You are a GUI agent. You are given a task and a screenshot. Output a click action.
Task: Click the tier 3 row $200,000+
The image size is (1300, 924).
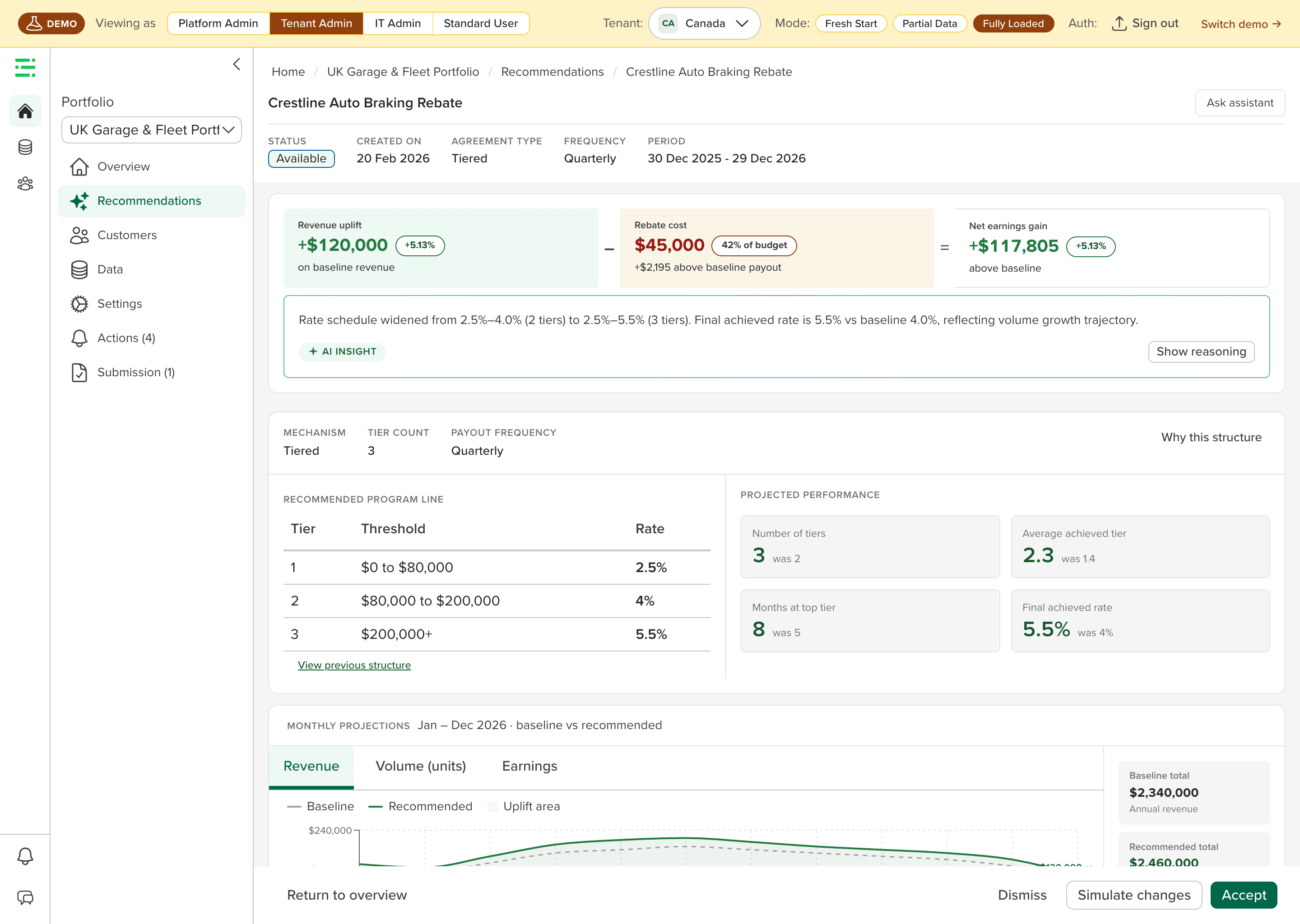497,634
